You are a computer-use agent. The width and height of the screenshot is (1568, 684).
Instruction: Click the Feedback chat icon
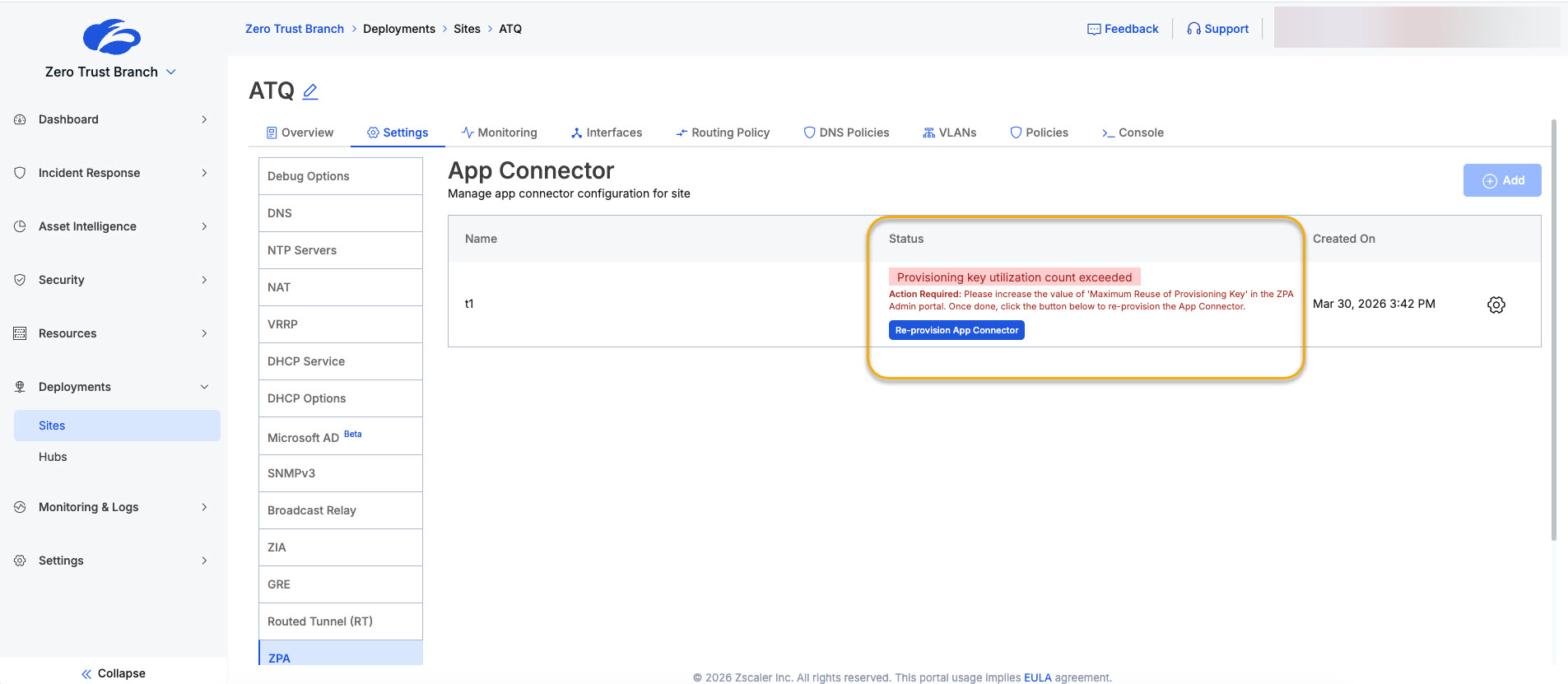1094,30
